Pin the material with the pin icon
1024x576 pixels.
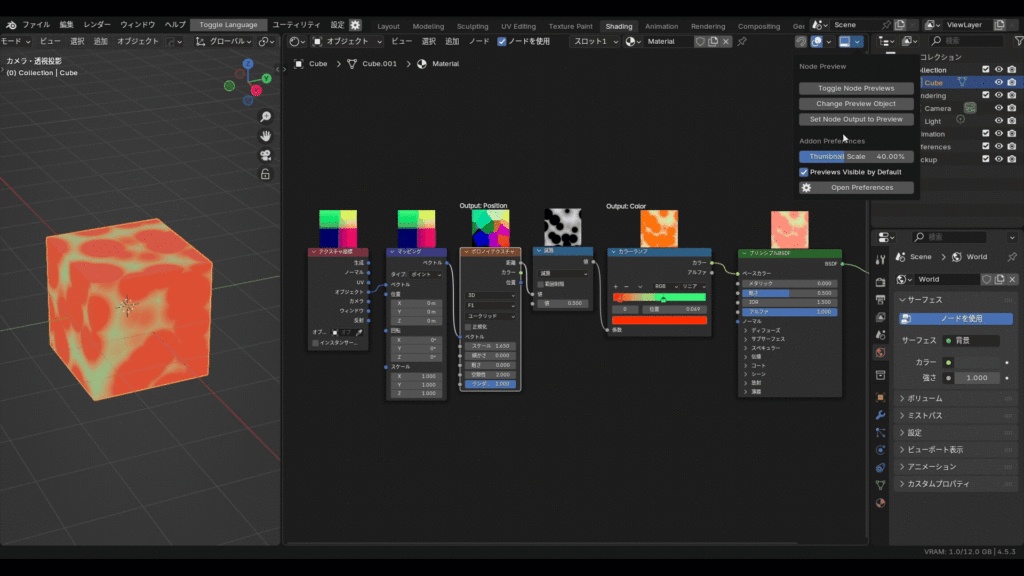[x=742, y=42]
